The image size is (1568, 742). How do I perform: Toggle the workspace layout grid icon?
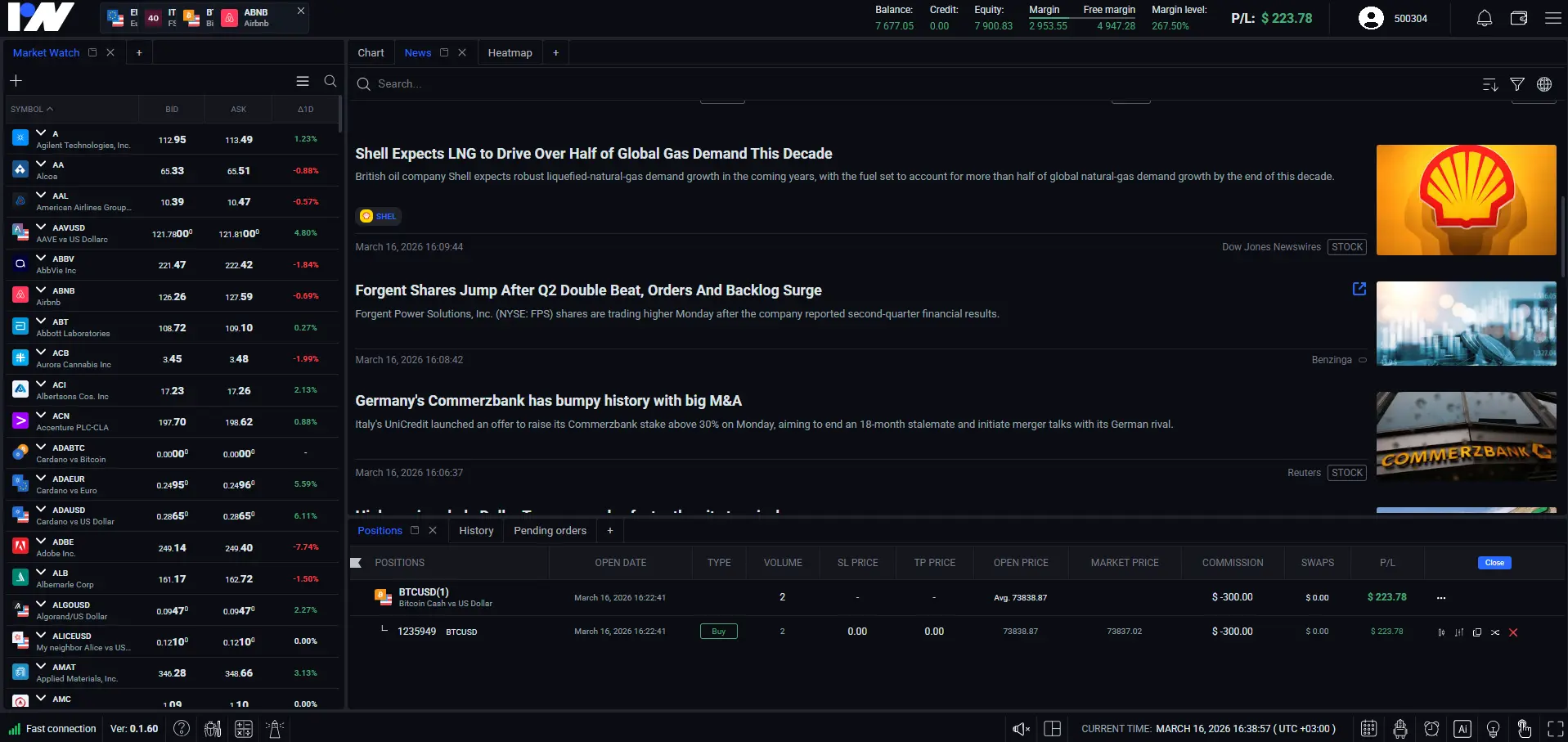point(1053,728)
